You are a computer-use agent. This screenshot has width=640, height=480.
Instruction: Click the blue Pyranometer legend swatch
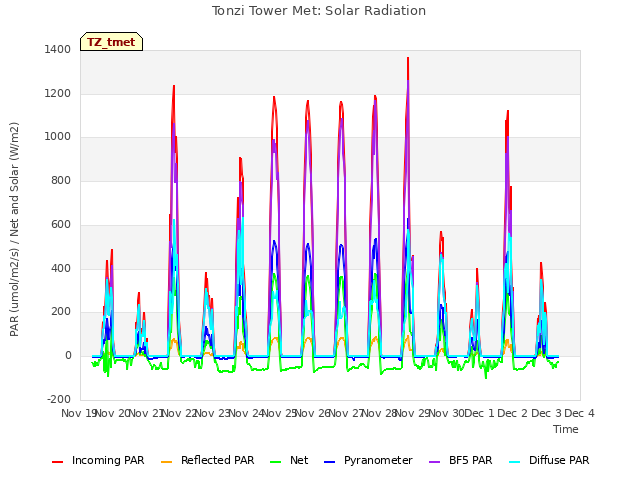coord(329,462)
